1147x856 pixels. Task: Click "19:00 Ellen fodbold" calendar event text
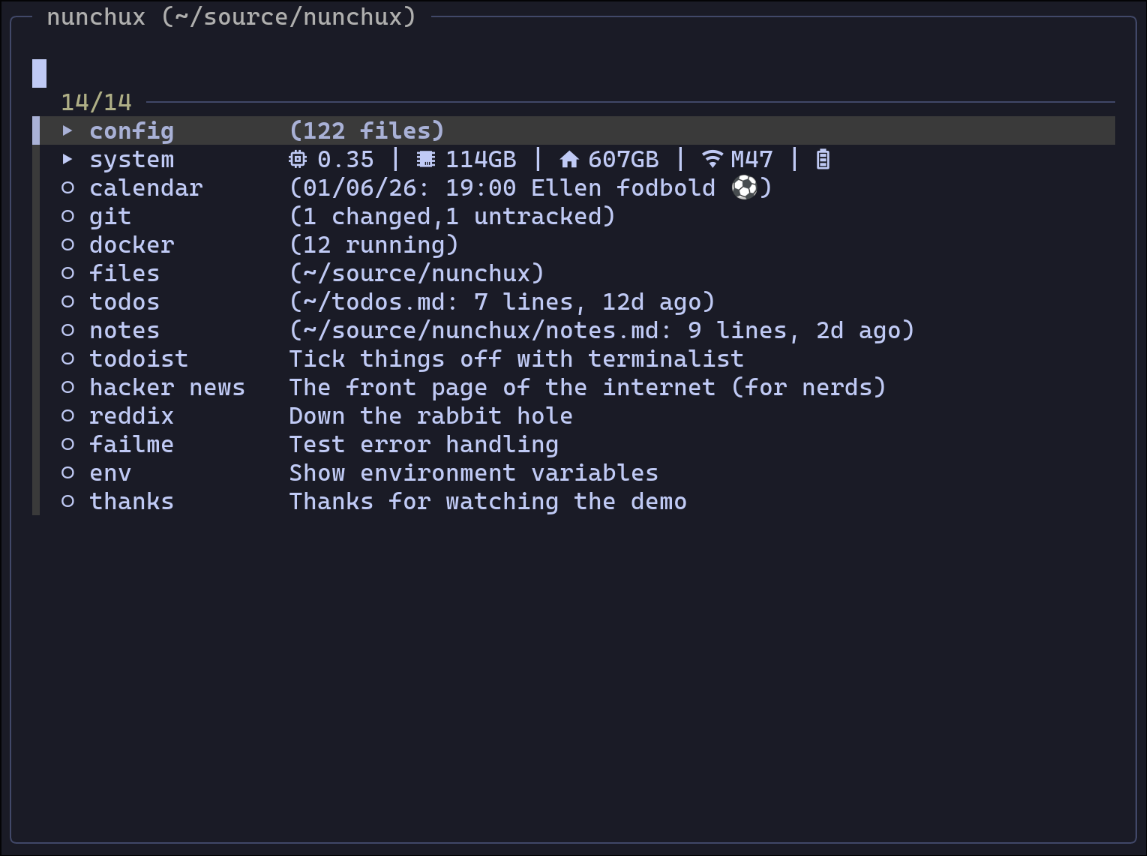point(580,188)
